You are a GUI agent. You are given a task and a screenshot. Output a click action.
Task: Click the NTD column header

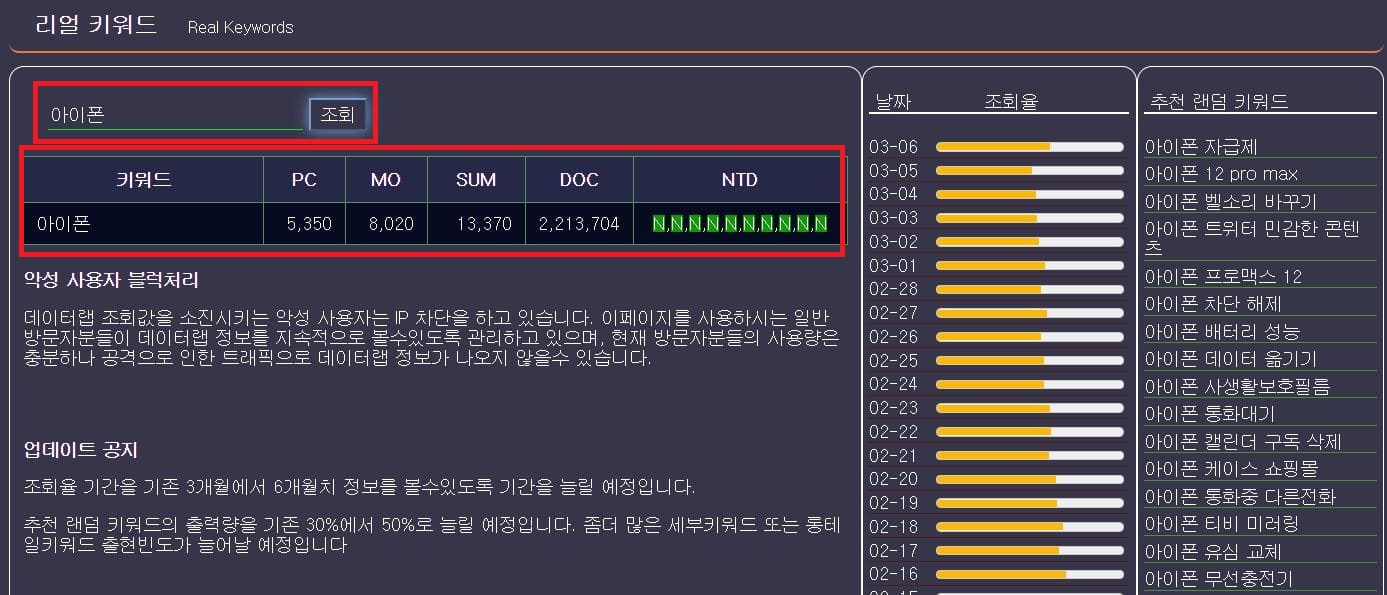738,179
